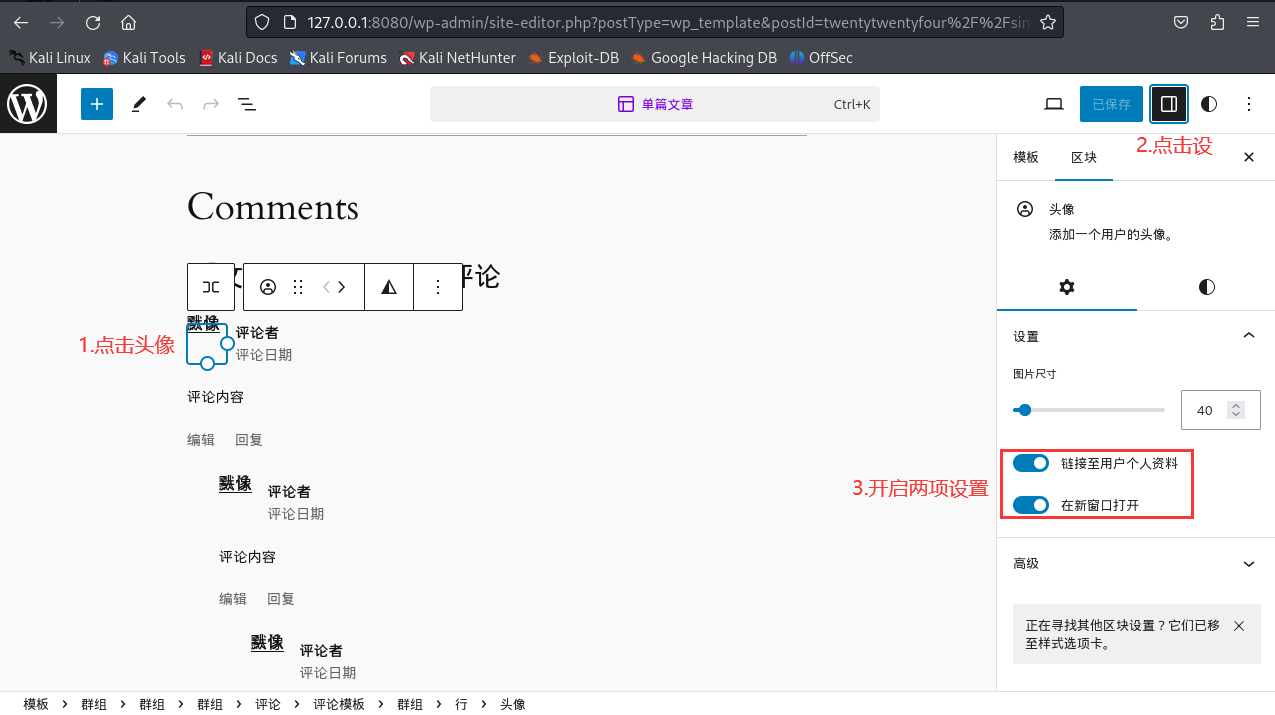Image resolution: width=1275 pixels, height=715 pixels.
Task: Open the block inserter plus button
Action: [x=97, y=104]
